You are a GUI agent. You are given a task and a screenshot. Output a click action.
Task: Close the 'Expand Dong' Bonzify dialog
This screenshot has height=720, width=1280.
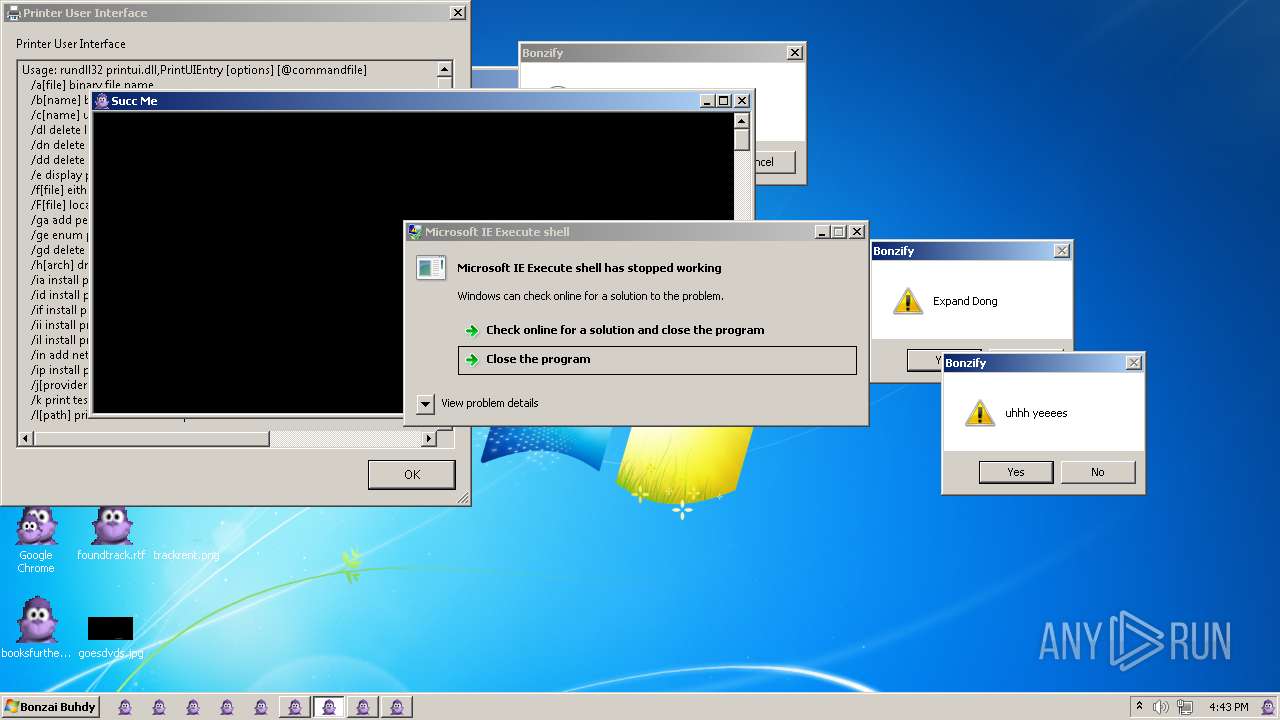(x=1061, y=251)
